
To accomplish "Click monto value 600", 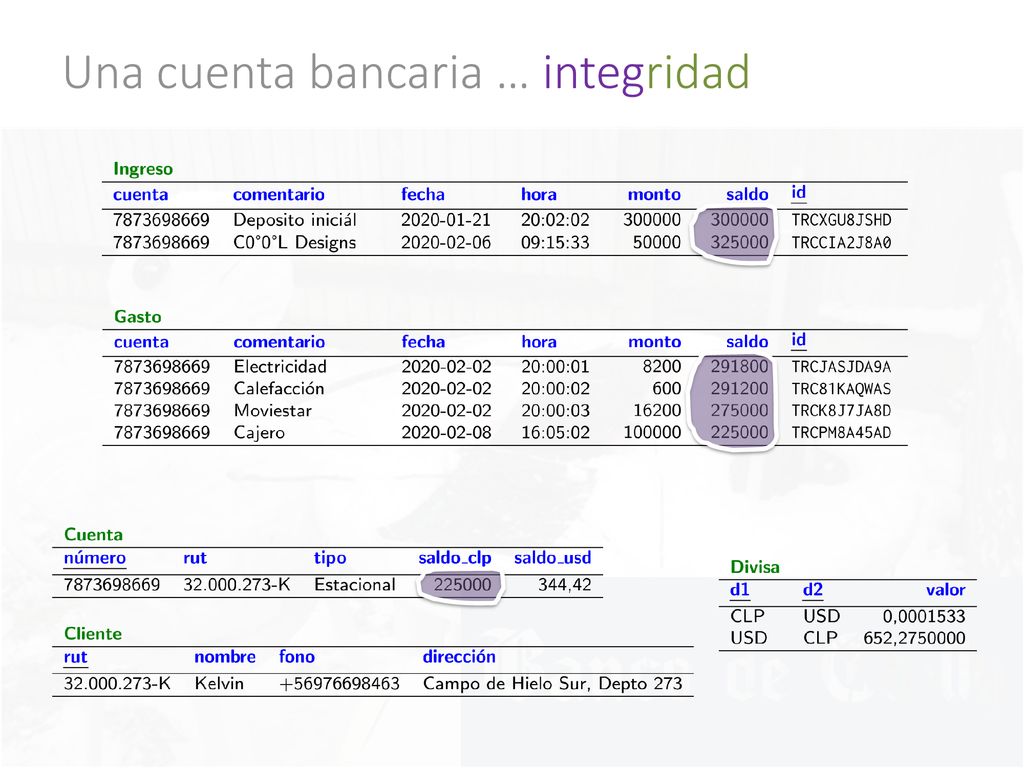I will 667,389.
